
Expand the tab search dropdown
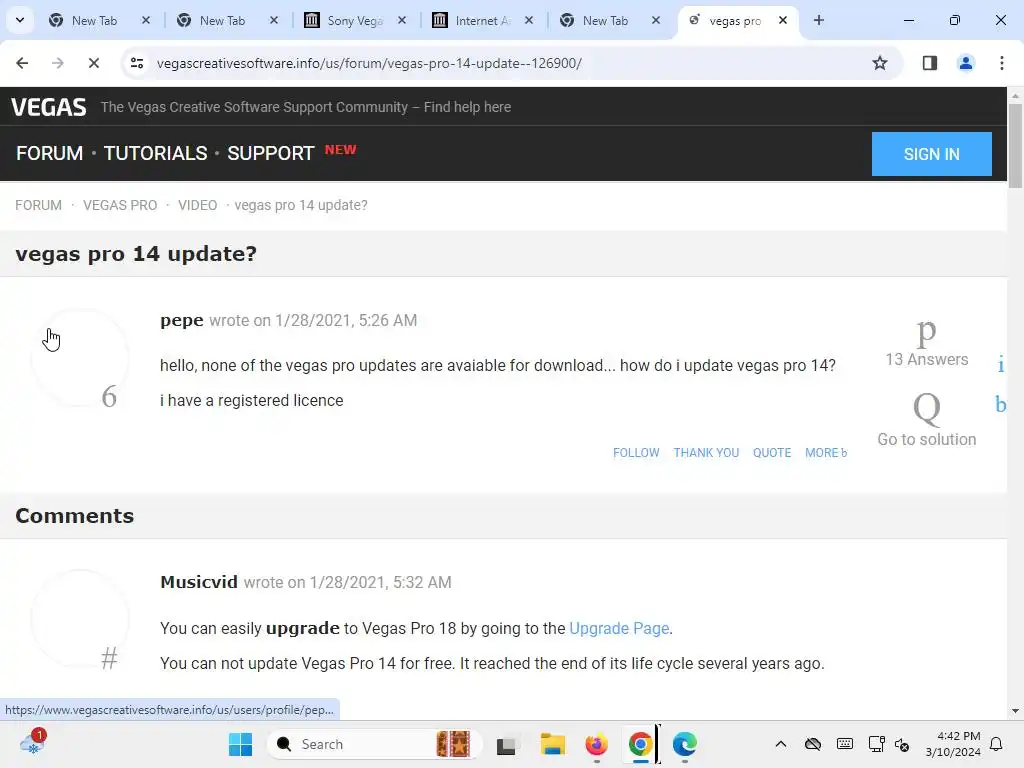(20, 20)
